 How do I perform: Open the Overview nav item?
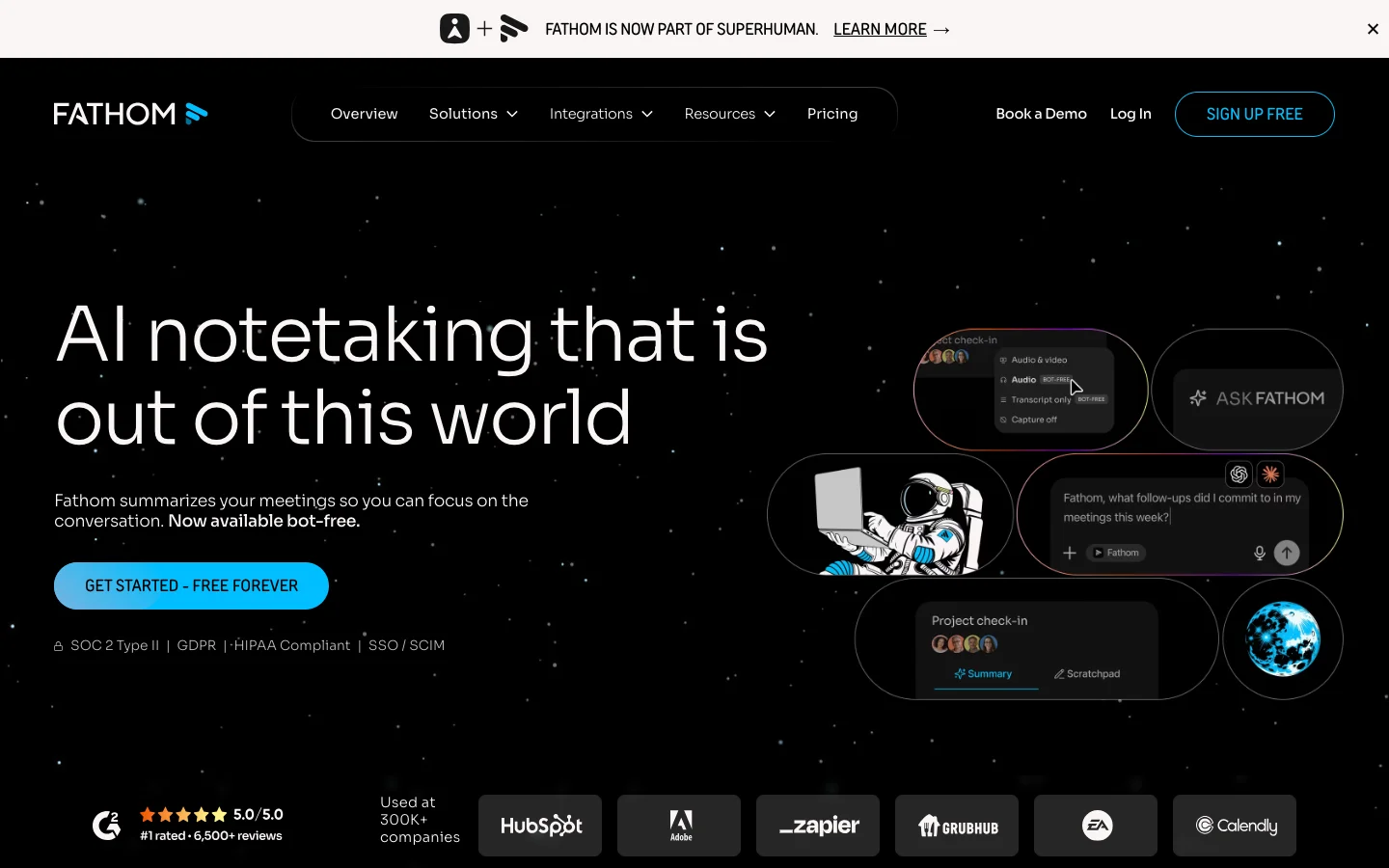pyautogui.click(x=364, y=114)
